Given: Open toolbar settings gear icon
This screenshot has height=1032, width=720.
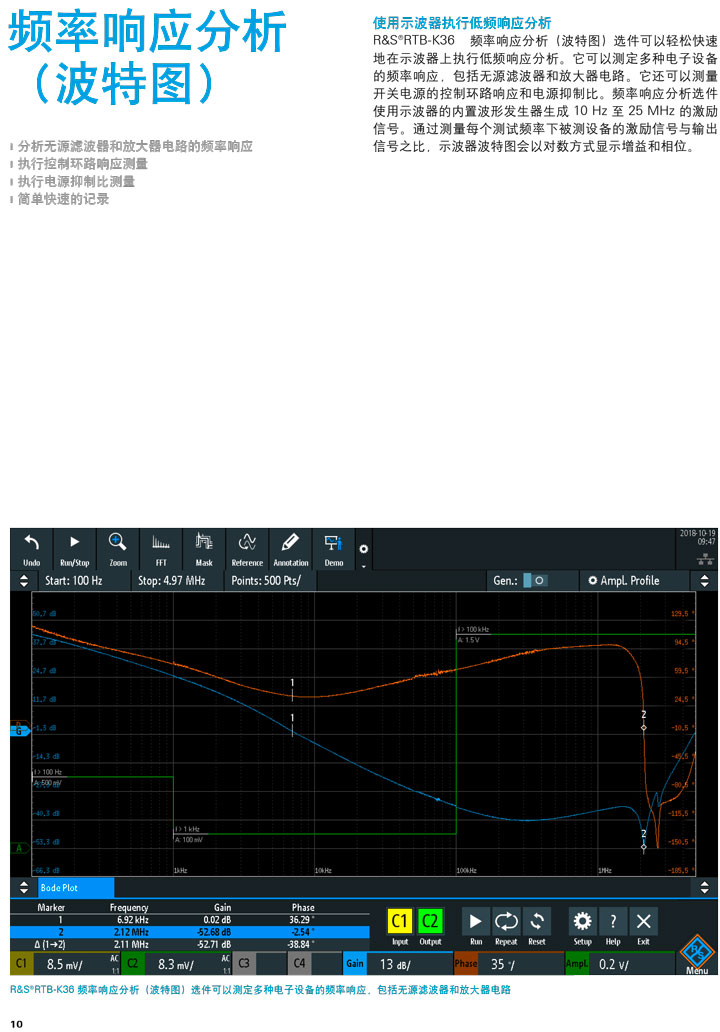Looking at the screenshot, I should click(363, 549).
